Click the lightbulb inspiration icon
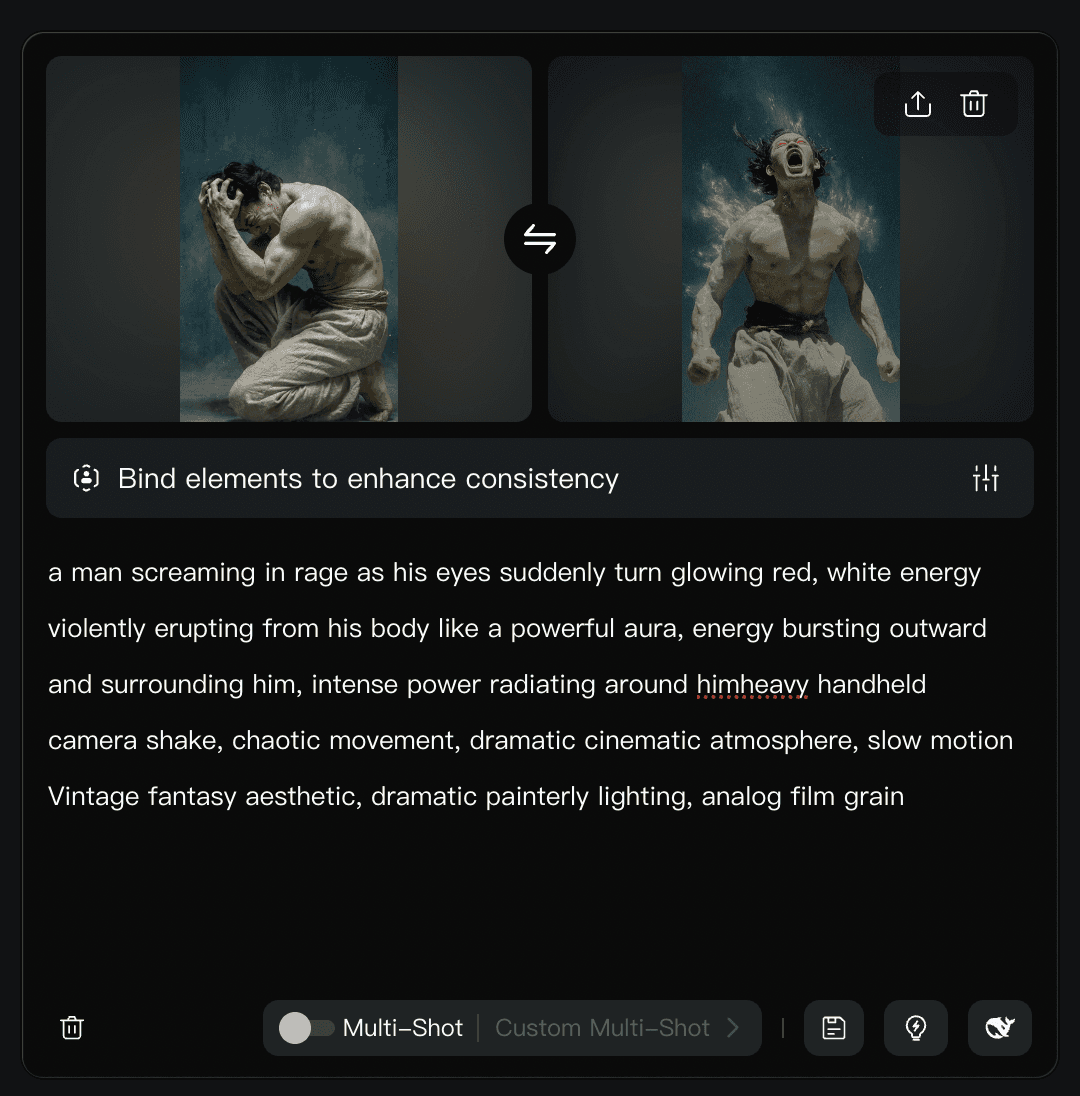 click(916, 1028)
